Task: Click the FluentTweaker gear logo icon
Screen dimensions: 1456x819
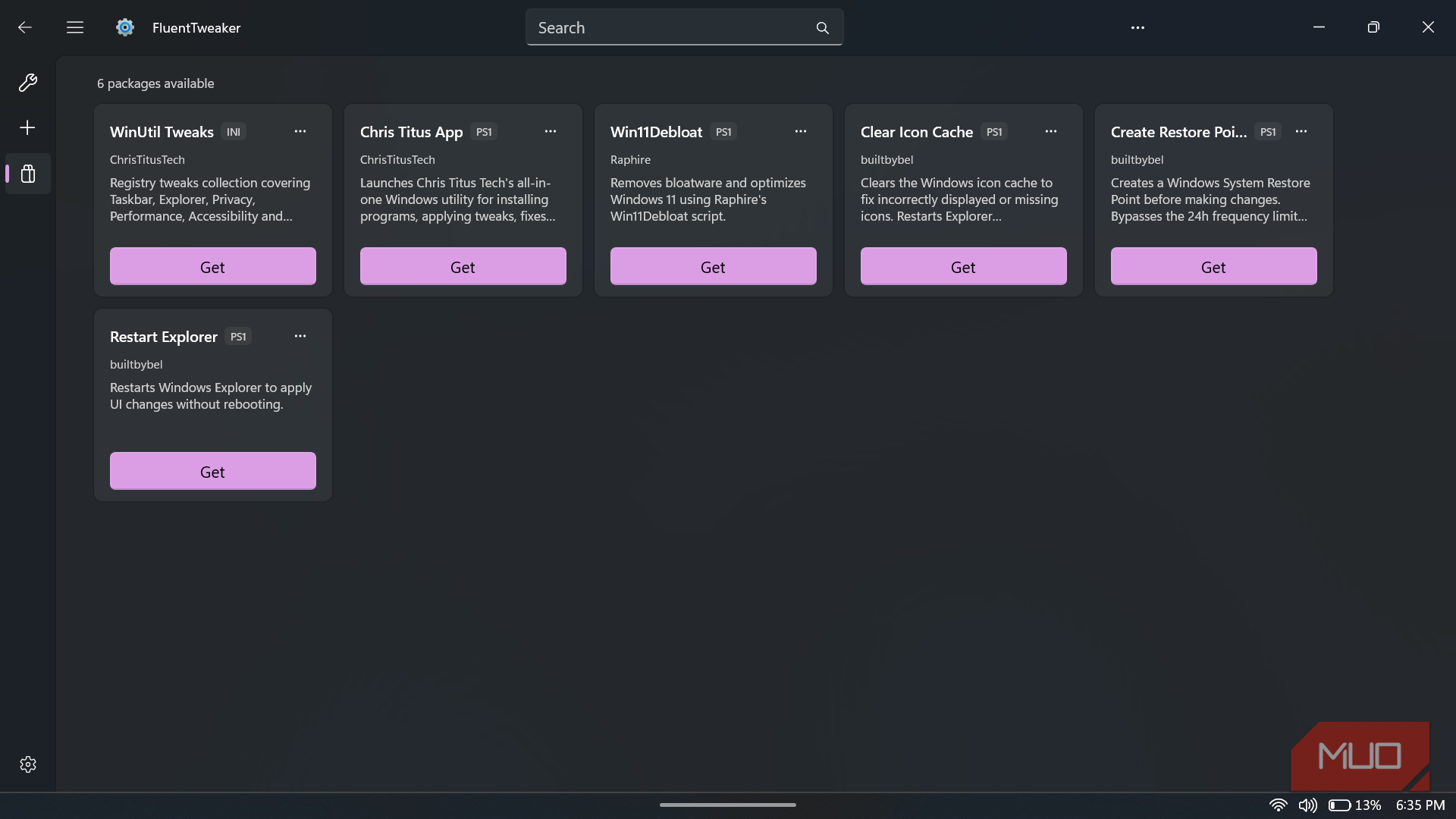Action: 125,27
